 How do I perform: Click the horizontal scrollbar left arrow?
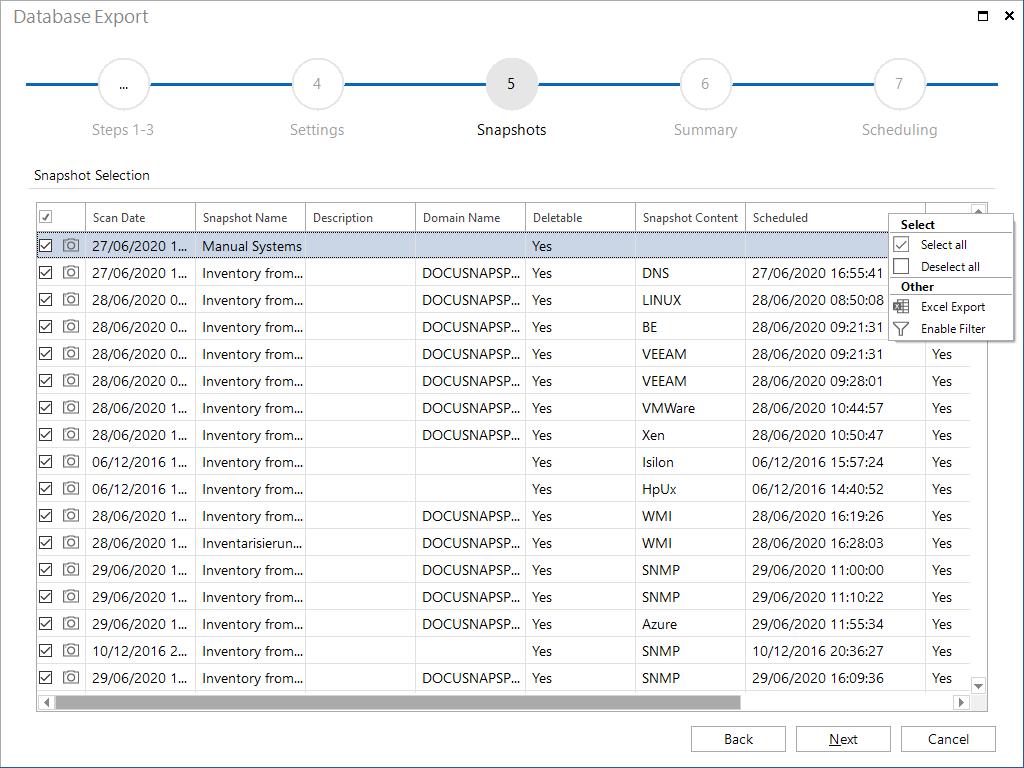tap(46, 703)
